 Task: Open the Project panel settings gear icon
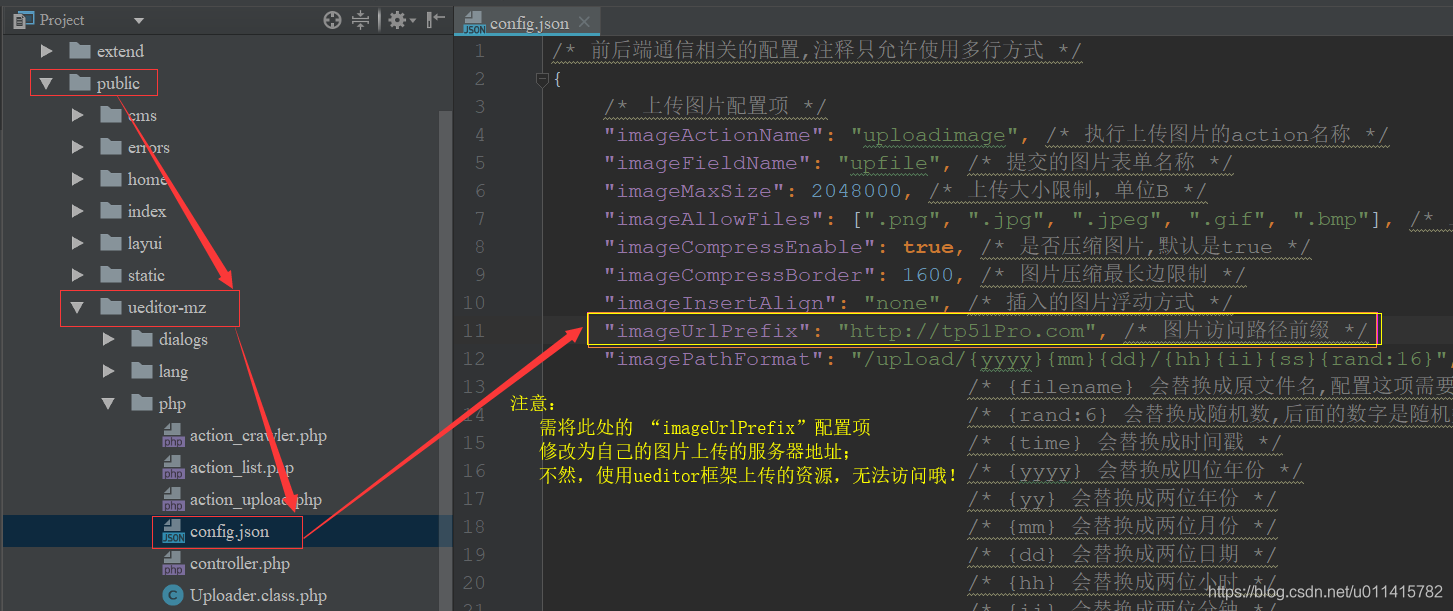tap(396, 19)
